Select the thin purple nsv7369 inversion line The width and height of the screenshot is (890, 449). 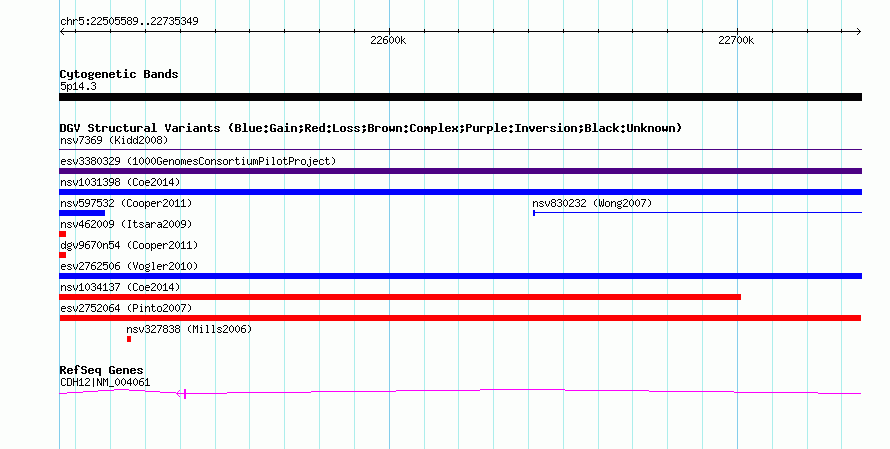460,150
